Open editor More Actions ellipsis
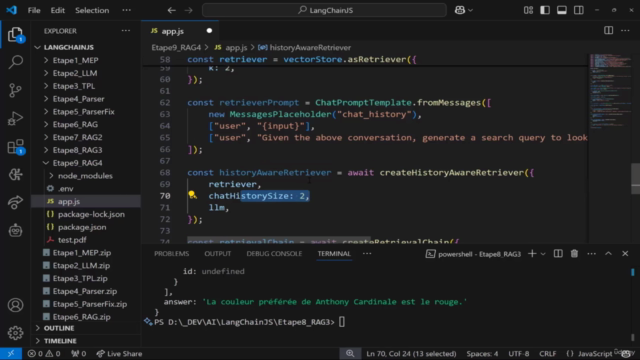Viewport: 640px width, 360px height. 625,31
